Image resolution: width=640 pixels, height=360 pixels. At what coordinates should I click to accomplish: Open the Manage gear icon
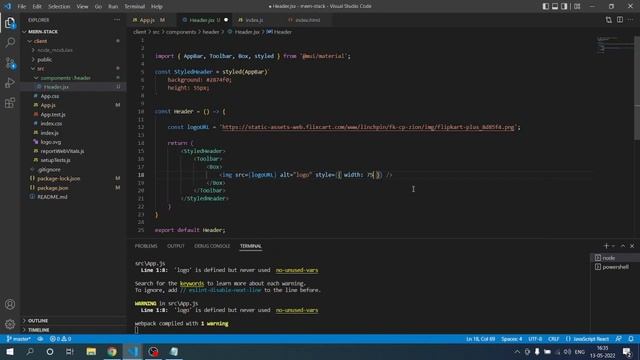click(10, 324)
